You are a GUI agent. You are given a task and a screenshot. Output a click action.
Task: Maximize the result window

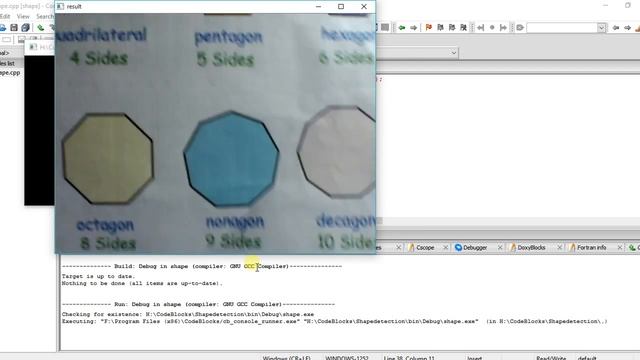click(x=341, y=6)
